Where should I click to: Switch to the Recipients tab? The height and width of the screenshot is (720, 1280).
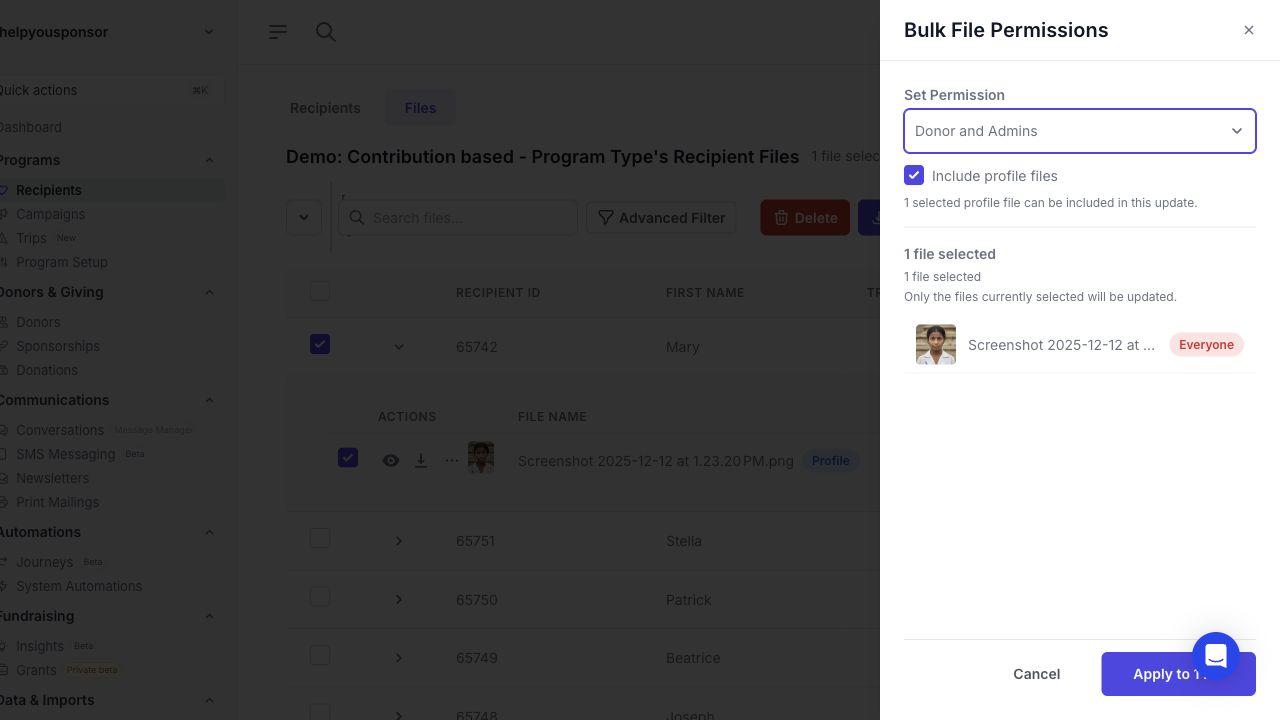[x=325, y=108]
